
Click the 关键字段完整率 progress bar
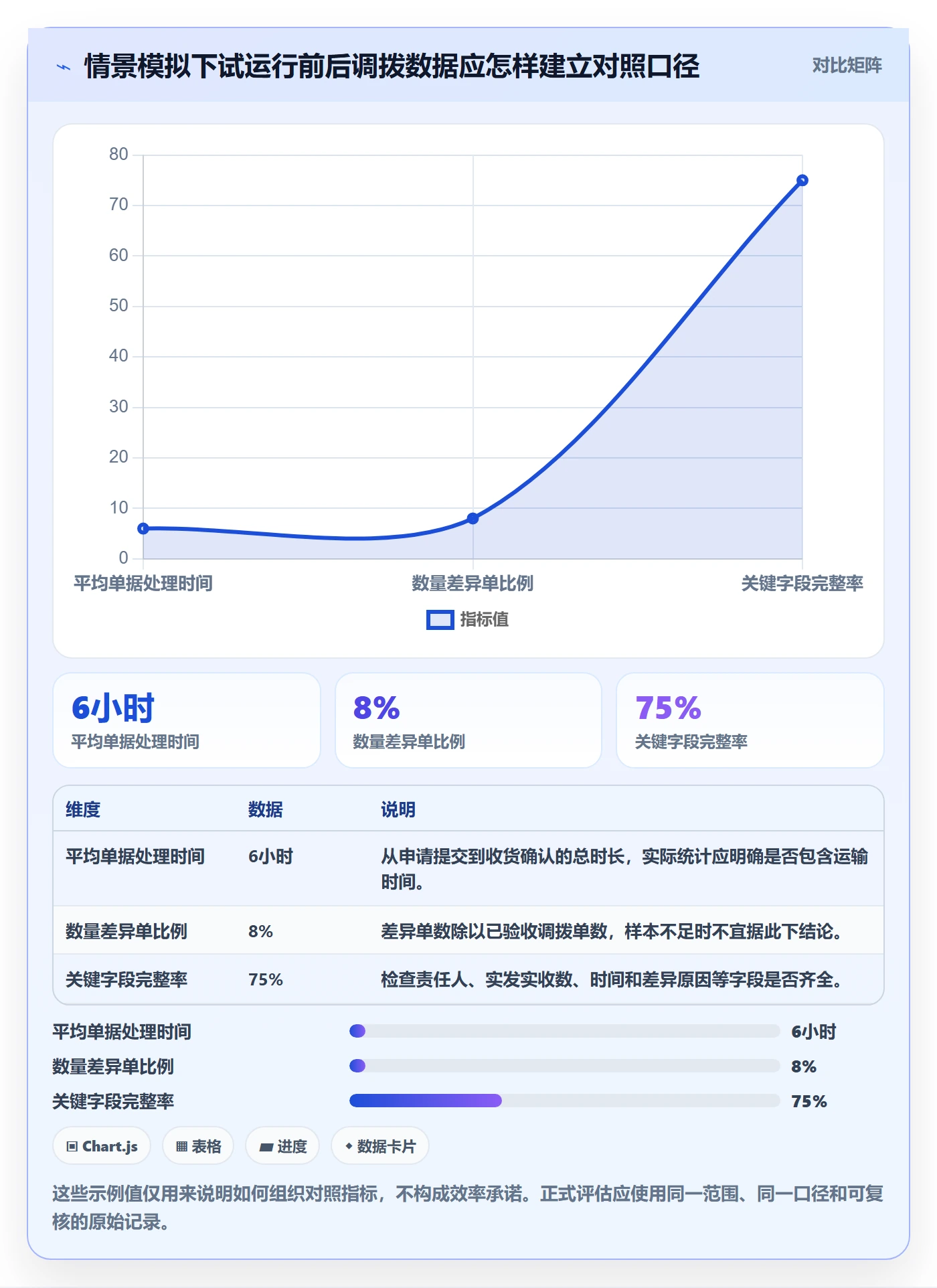coord(565,1101)
